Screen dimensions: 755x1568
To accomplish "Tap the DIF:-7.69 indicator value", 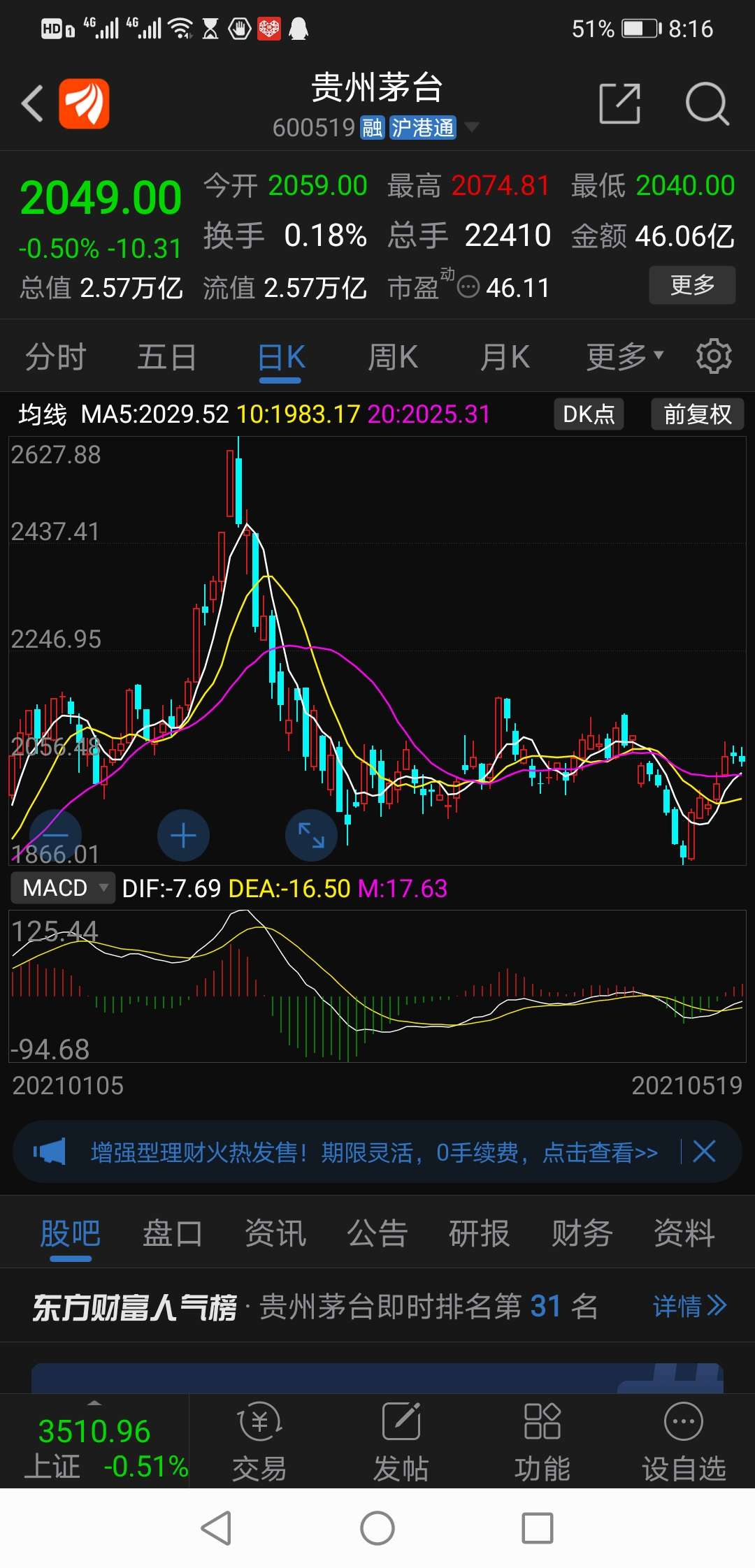I will [171, 888].
